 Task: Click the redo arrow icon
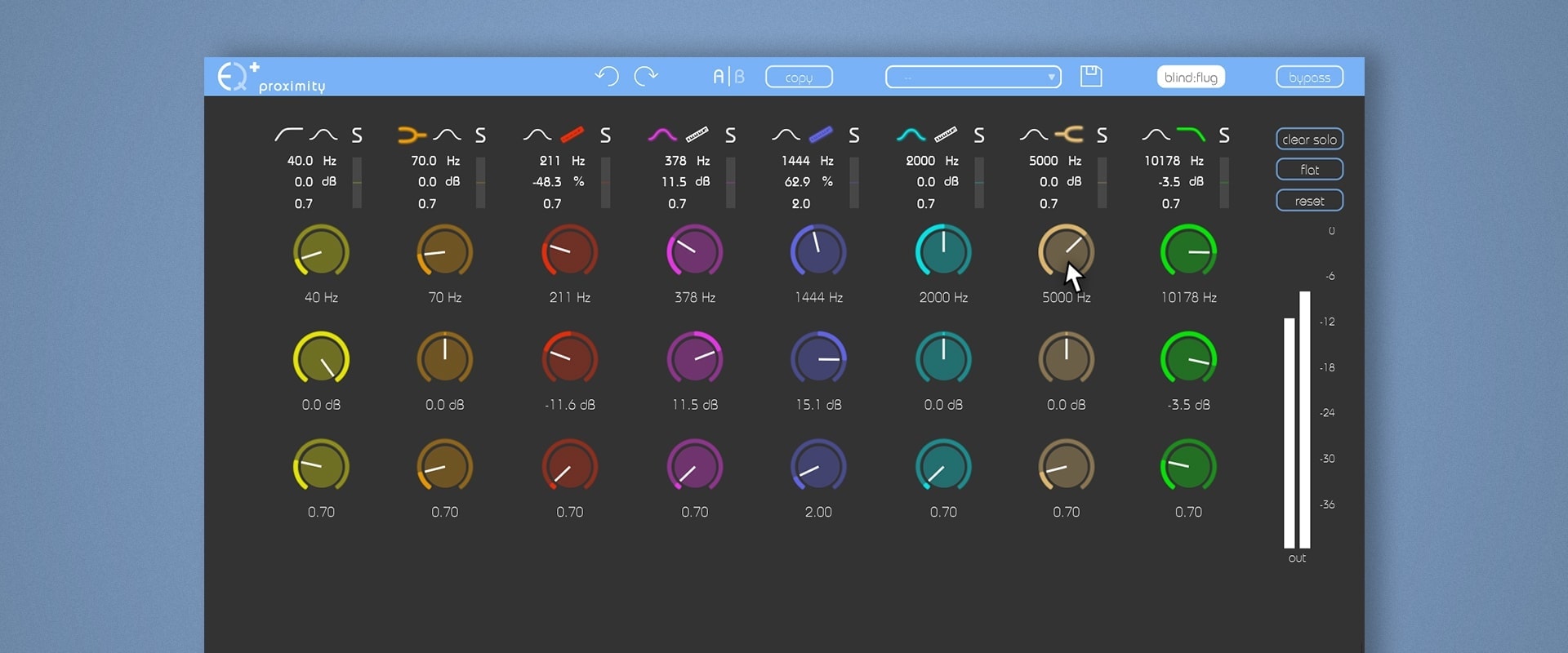click(x=646, y=77)
